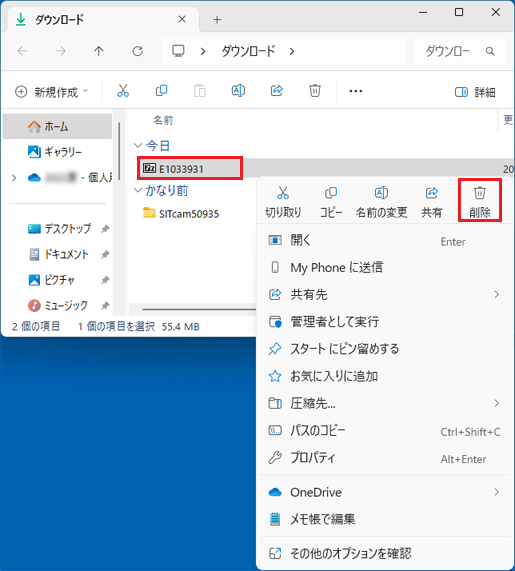Open the three-dot more options menu

tap(355, 91)
